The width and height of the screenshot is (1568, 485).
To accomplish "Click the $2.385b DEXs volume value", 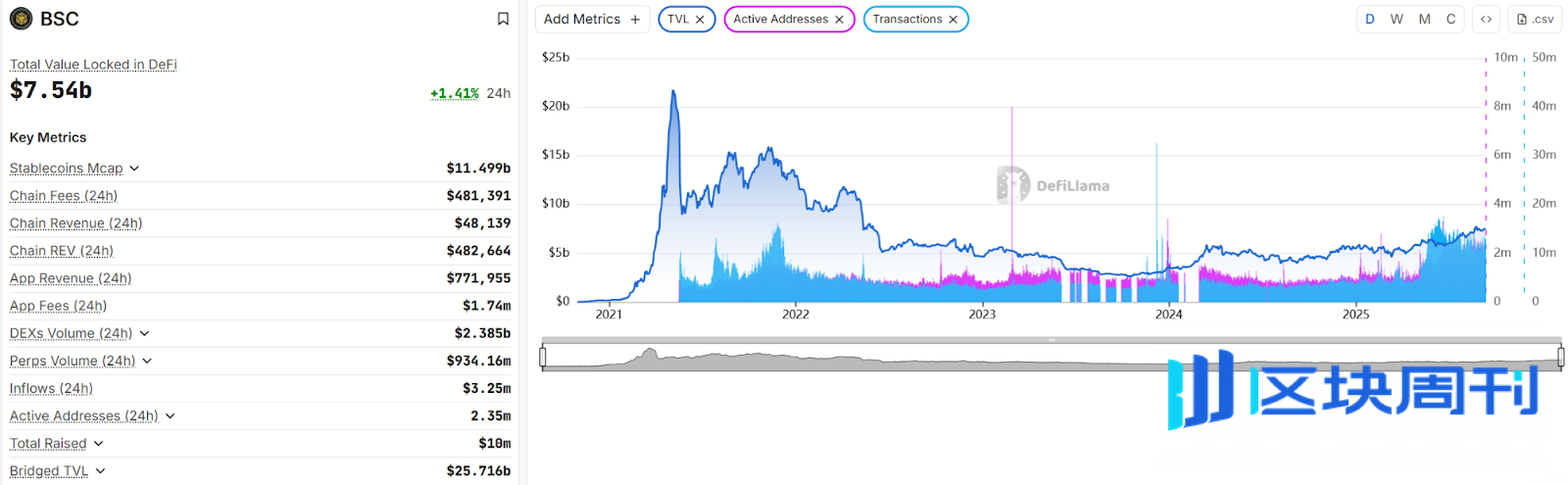I will point(482,333).
